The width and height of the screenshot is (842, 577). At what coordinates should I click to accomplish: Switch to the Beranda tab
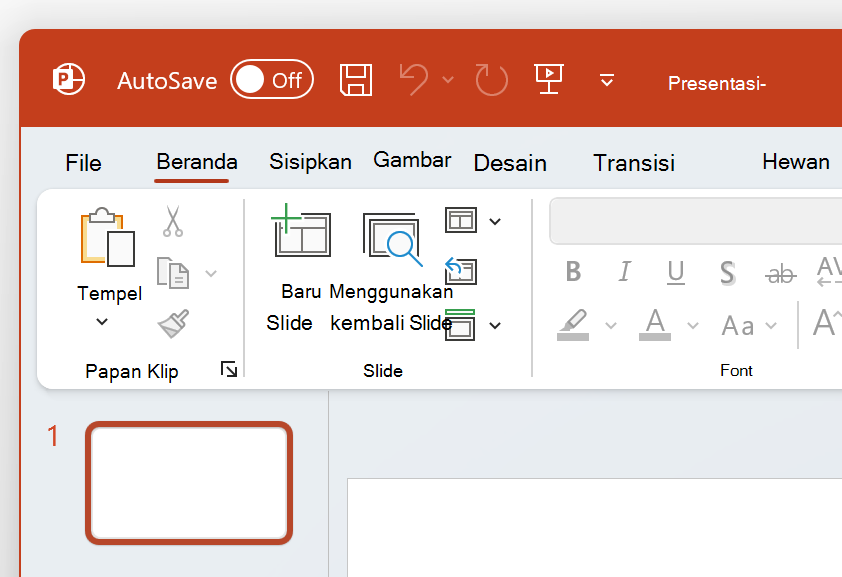197,162
